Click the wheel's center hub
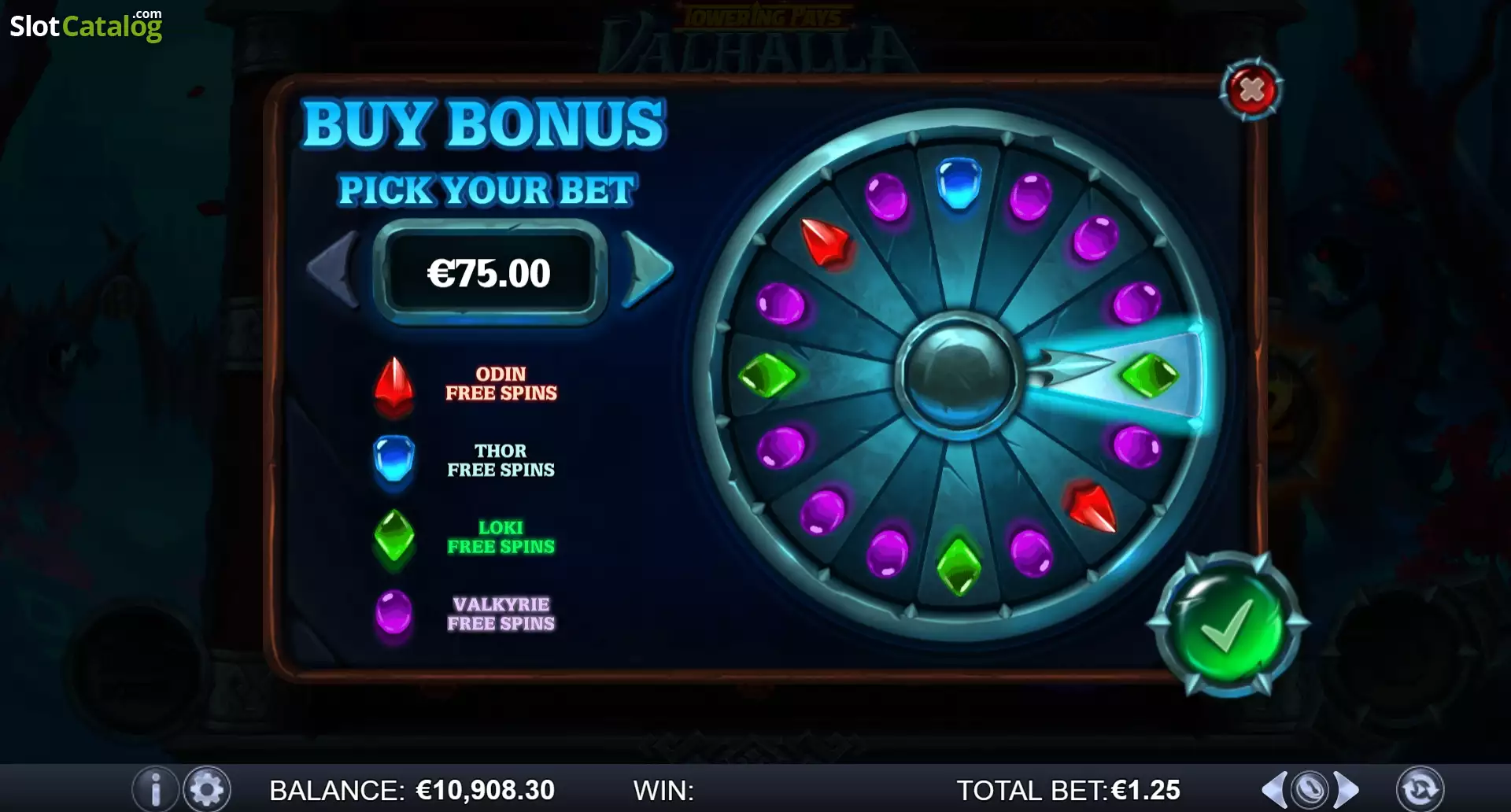 pos(959,375)
